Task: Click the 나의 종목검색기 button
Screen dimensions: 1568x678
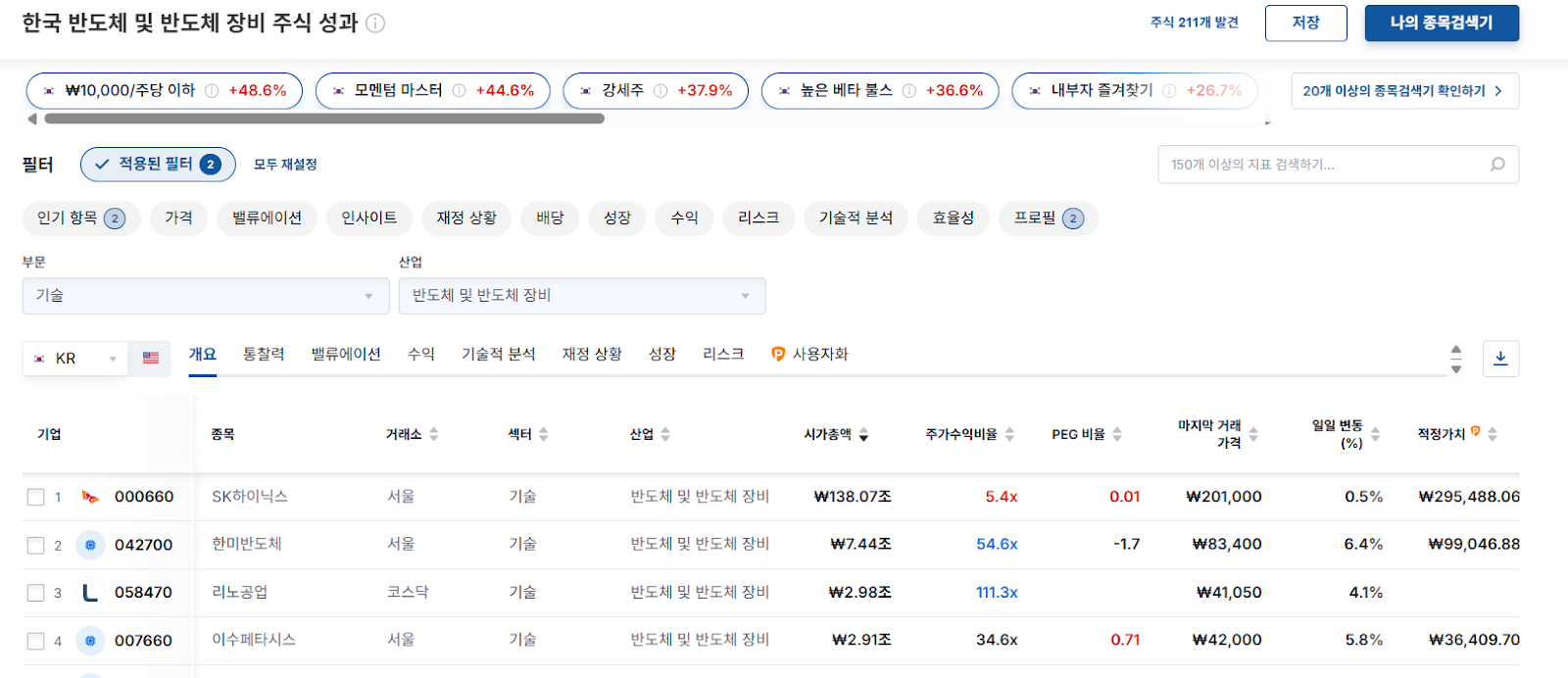Action: coord(1442,24)
